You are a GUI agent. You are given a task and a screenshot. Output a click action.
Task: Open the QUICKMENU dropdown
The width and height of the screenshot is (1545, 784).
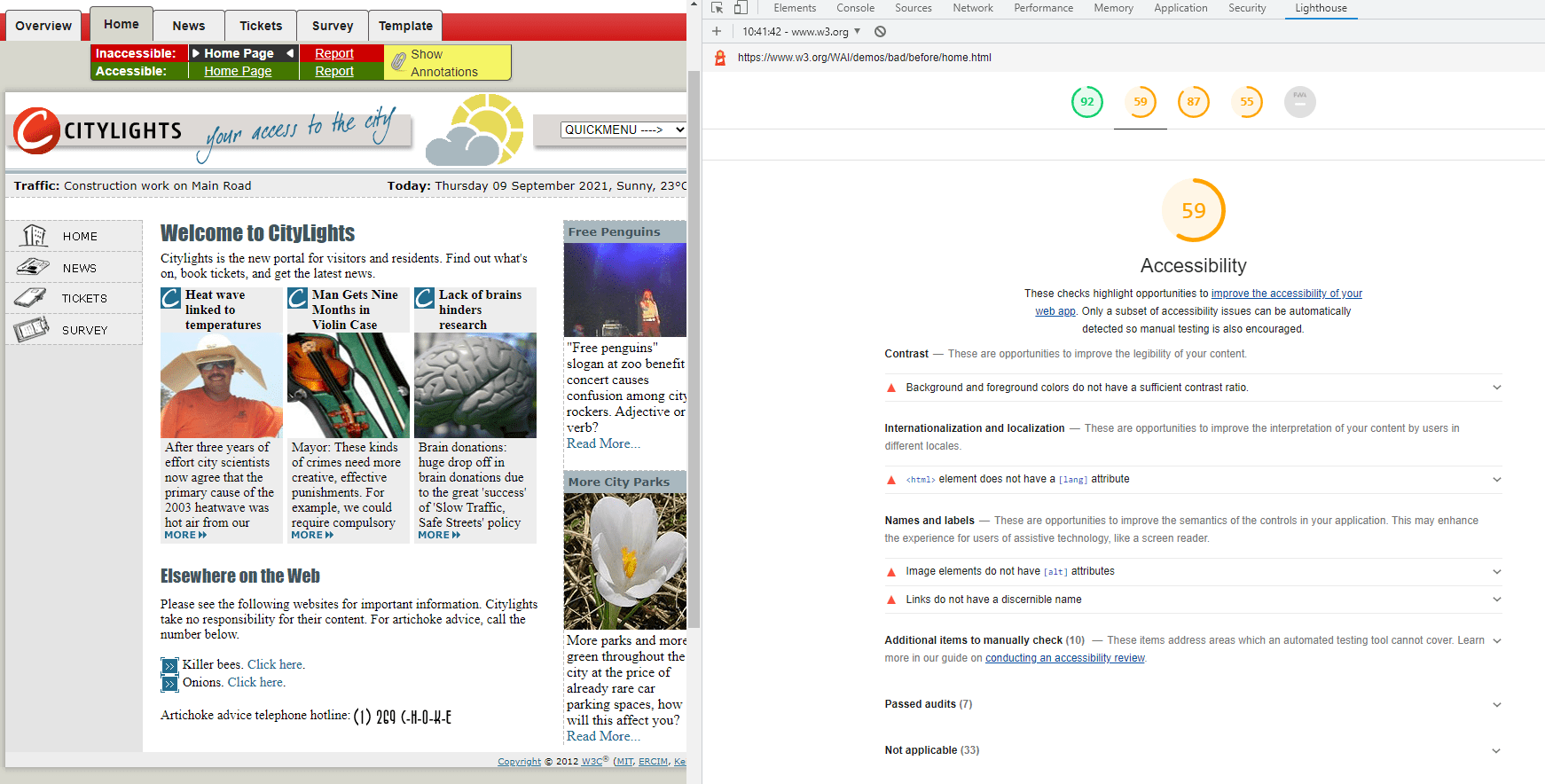[623, 129]
